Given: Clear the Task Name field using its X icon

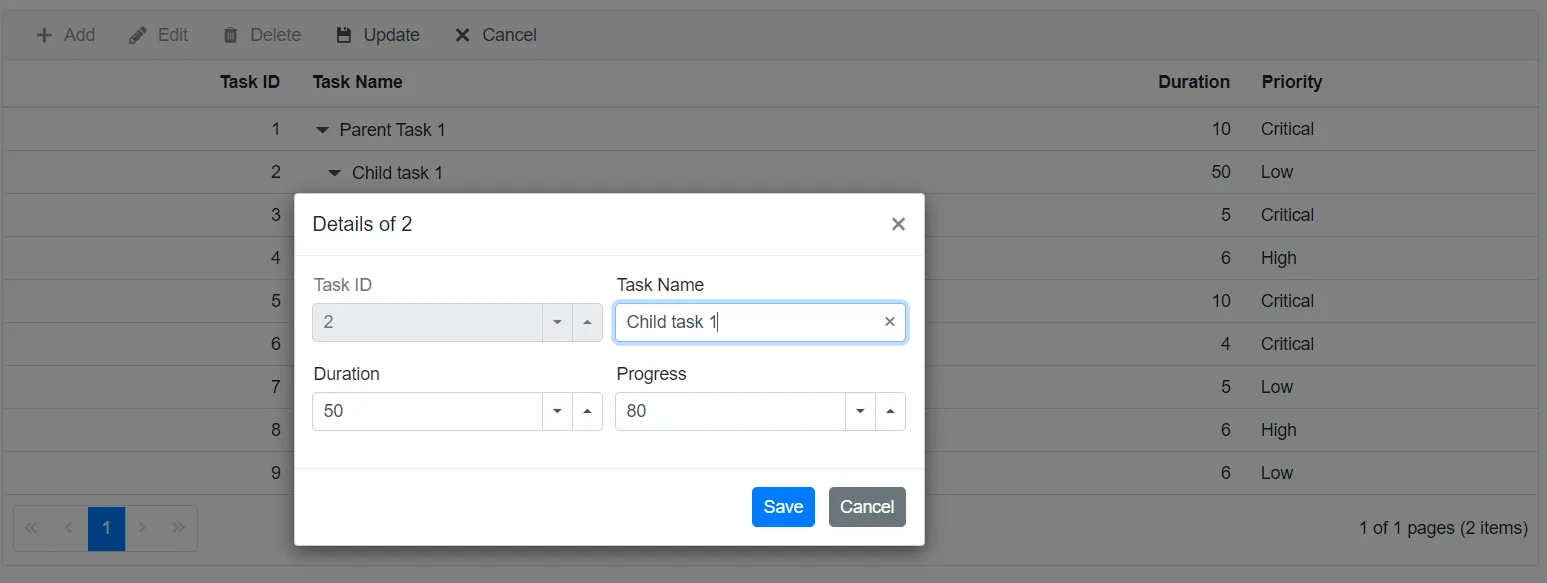Looking at the screenshot, I should [x=889, y=321].
